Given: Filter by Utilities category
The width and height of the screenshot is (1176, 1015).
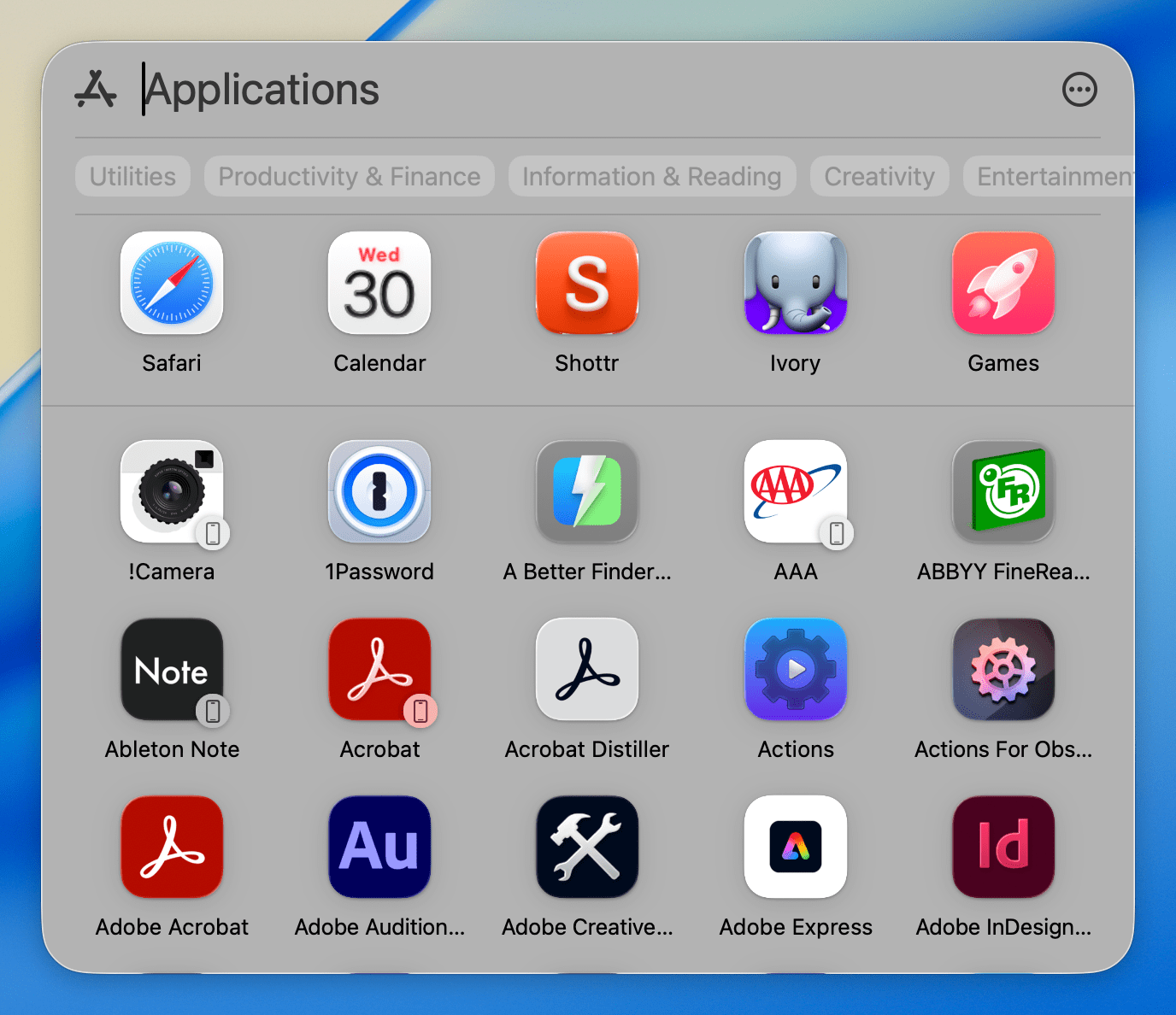Looking at the screenshot, I should (132, 176).
